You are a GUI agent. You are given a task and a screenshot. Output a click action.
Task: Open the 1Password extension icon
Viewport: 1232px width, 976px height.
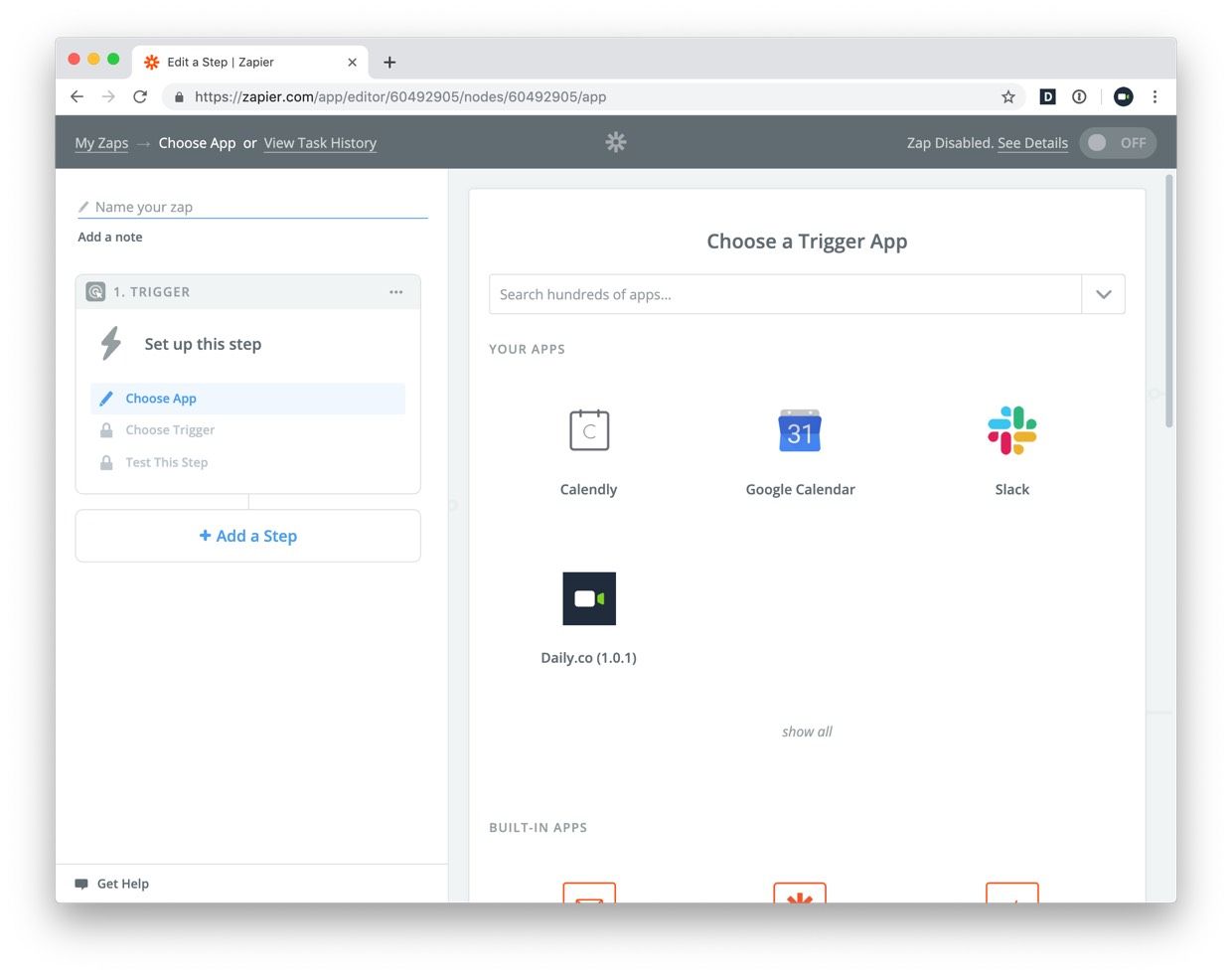tap(1079, 96)
